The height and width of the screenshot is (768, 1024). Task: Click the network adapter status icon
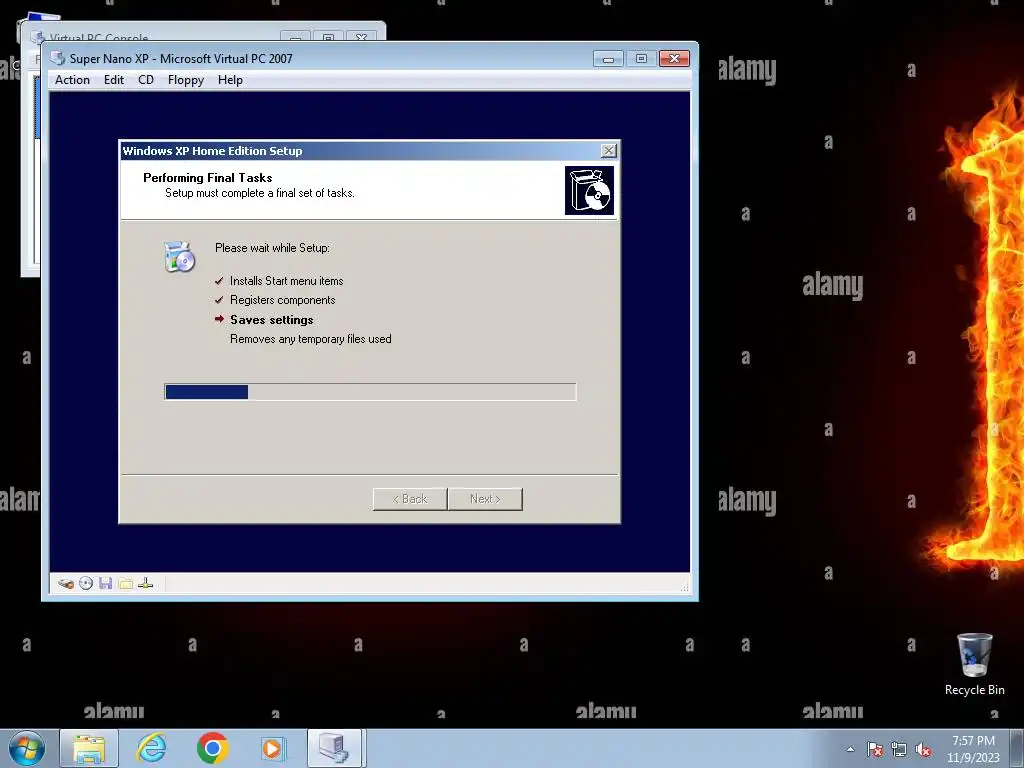[146, 583]
